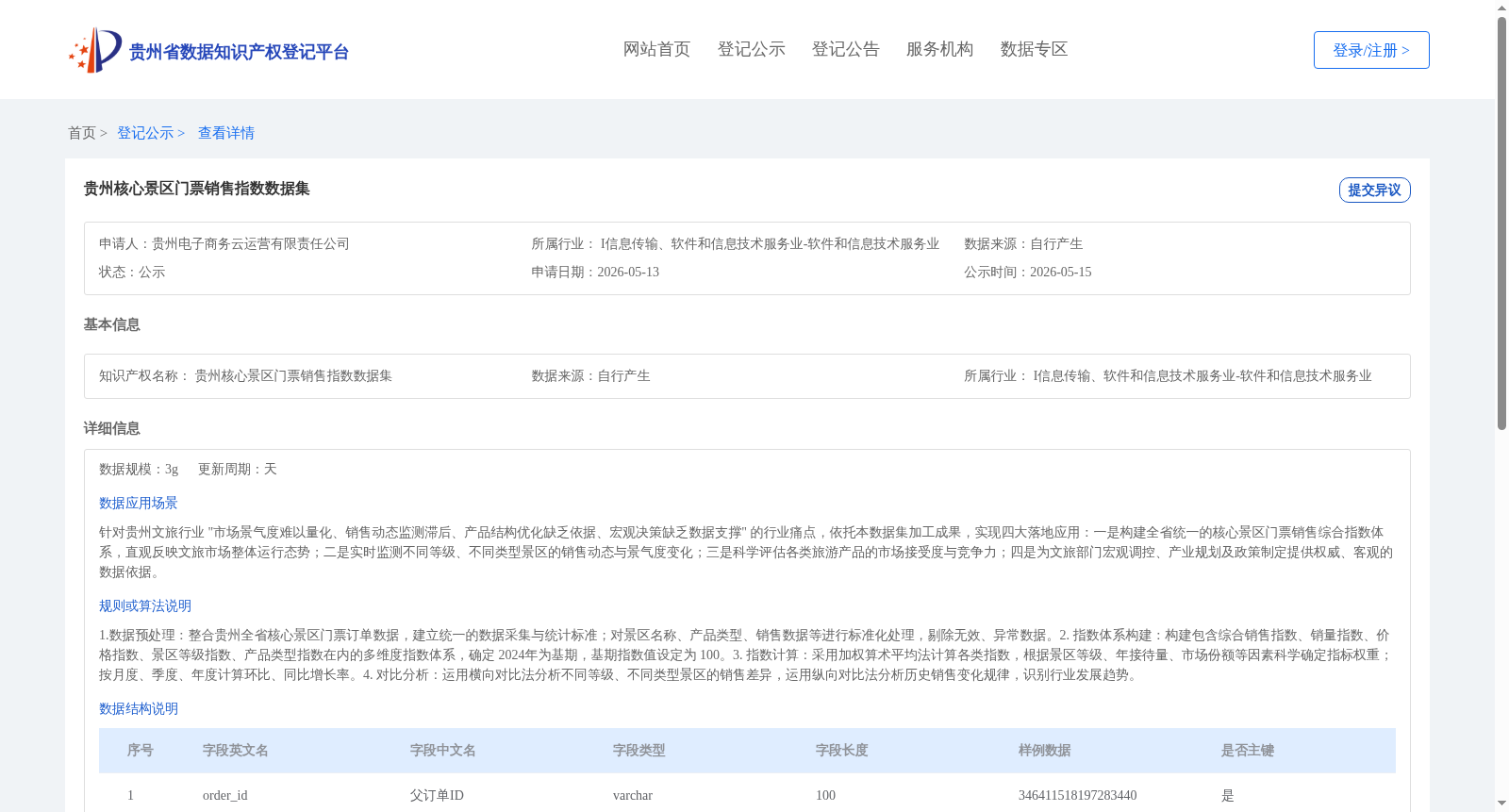Click 更新周期：天 text
This screenshot has width=1509, height=812.
238,469
